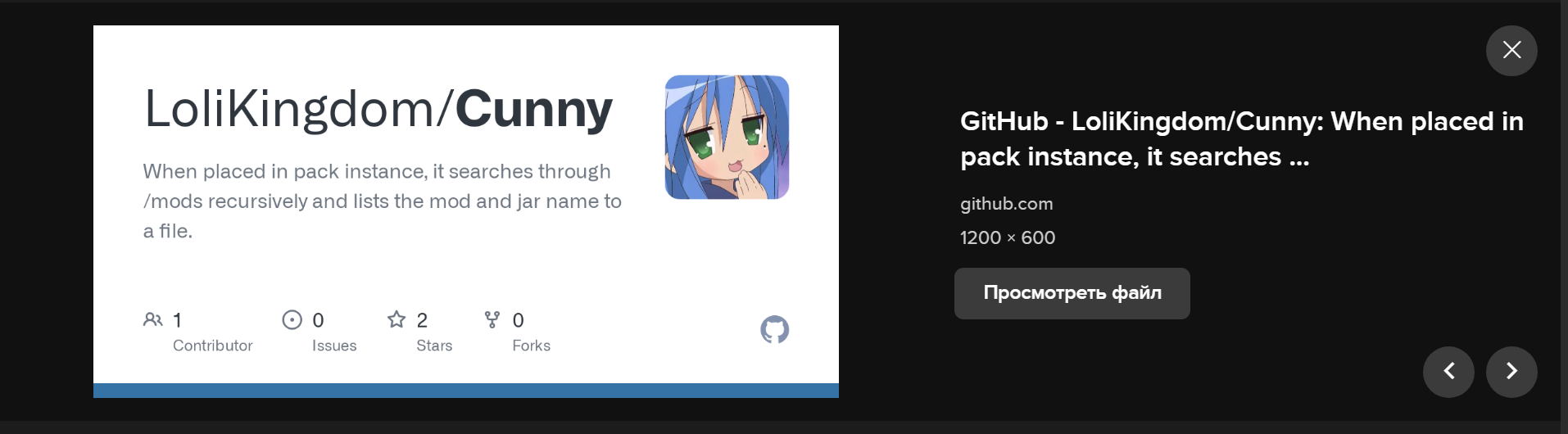The image size is (1568, 434).
Task: Advance to next image with right arrow
Action: point(1511,372)
